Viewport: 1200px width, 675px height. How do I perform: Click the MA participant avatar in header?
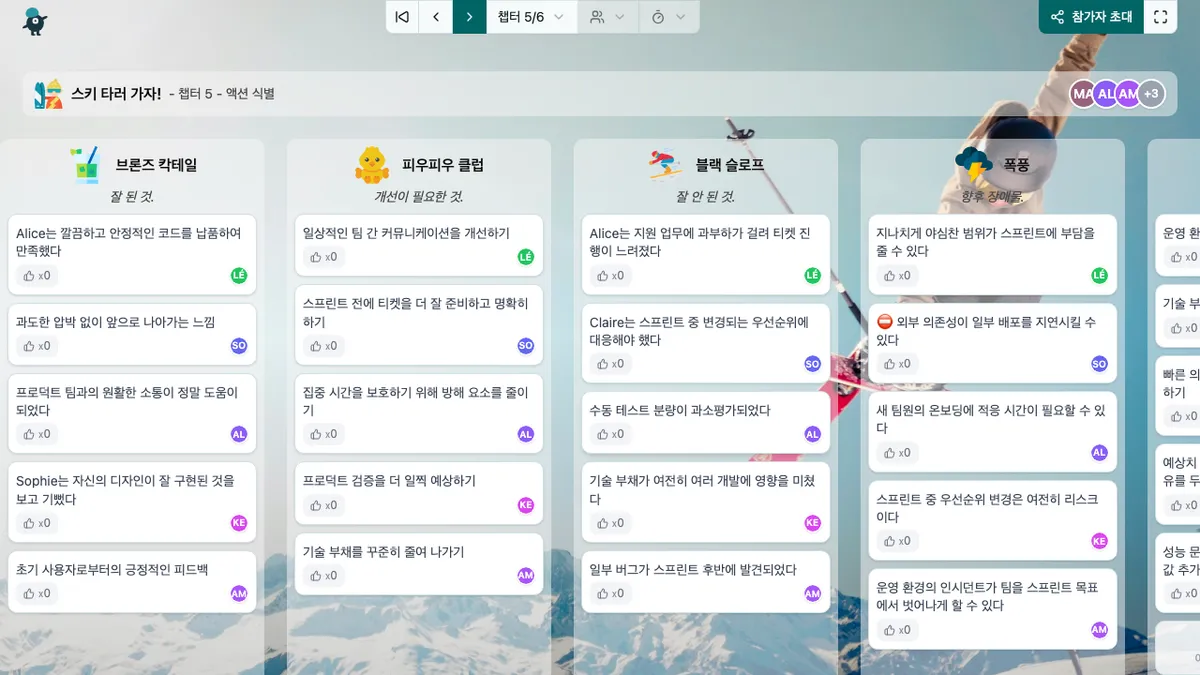click(1082, 94)
